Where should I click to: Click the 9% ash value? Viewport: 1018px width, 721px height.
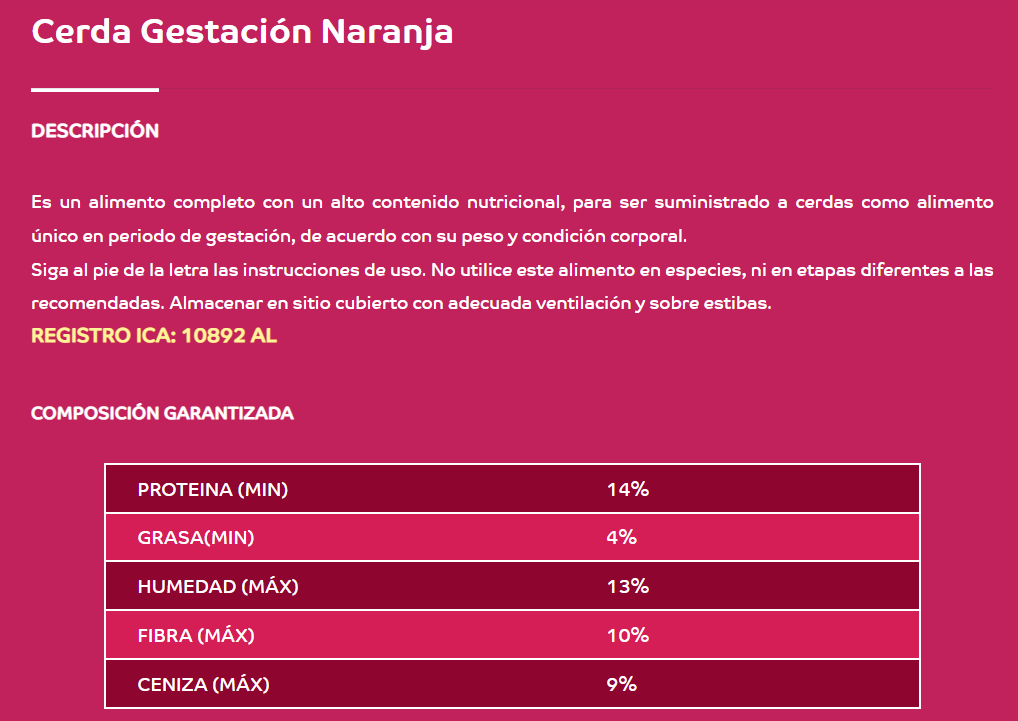click(621, 684)
